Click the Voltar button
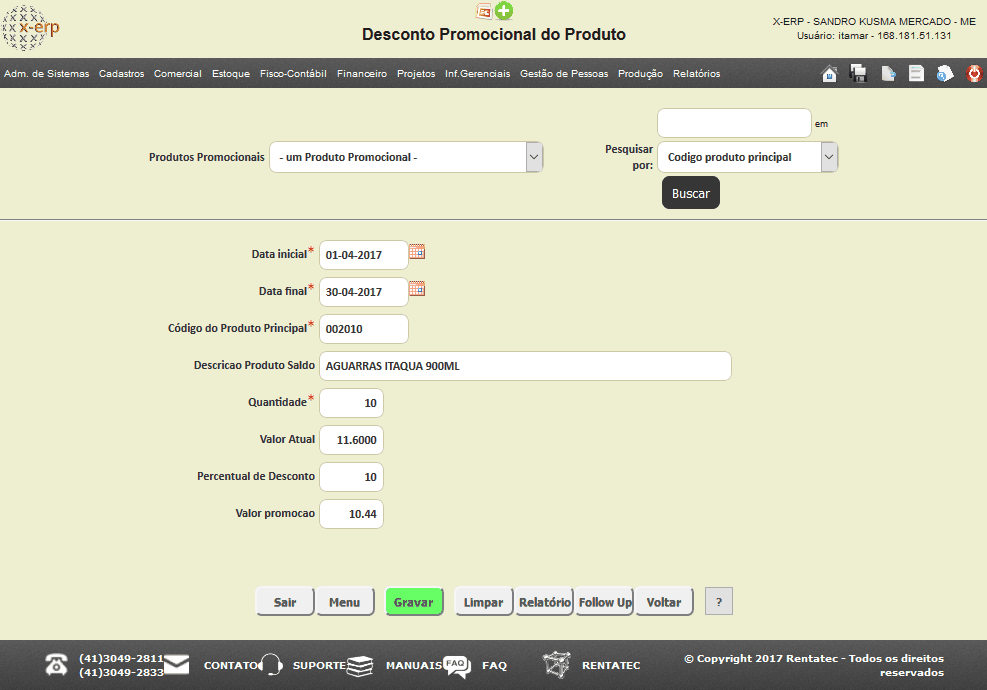Image resolution: width=987 pixels, height=690 pixels. tap(664, 602)
